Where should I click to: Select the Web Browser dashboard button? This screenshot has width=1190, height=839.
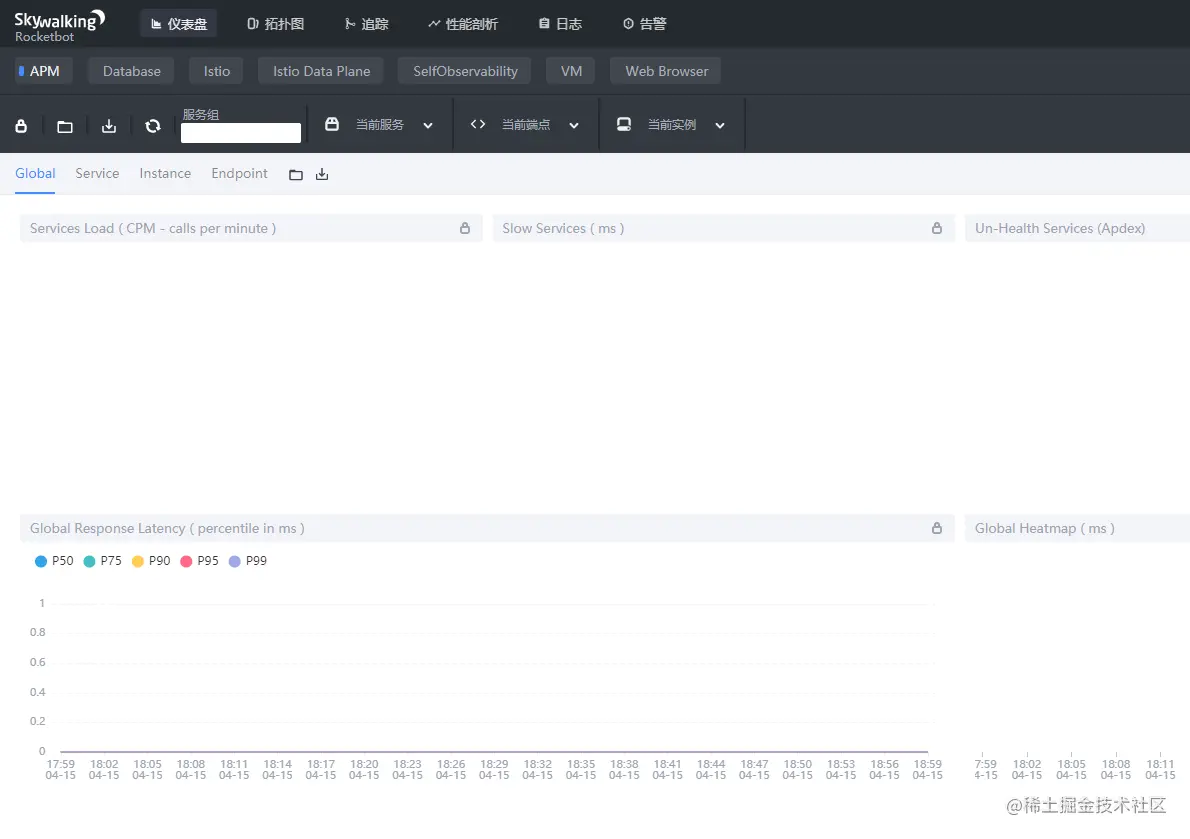(666, 71)
